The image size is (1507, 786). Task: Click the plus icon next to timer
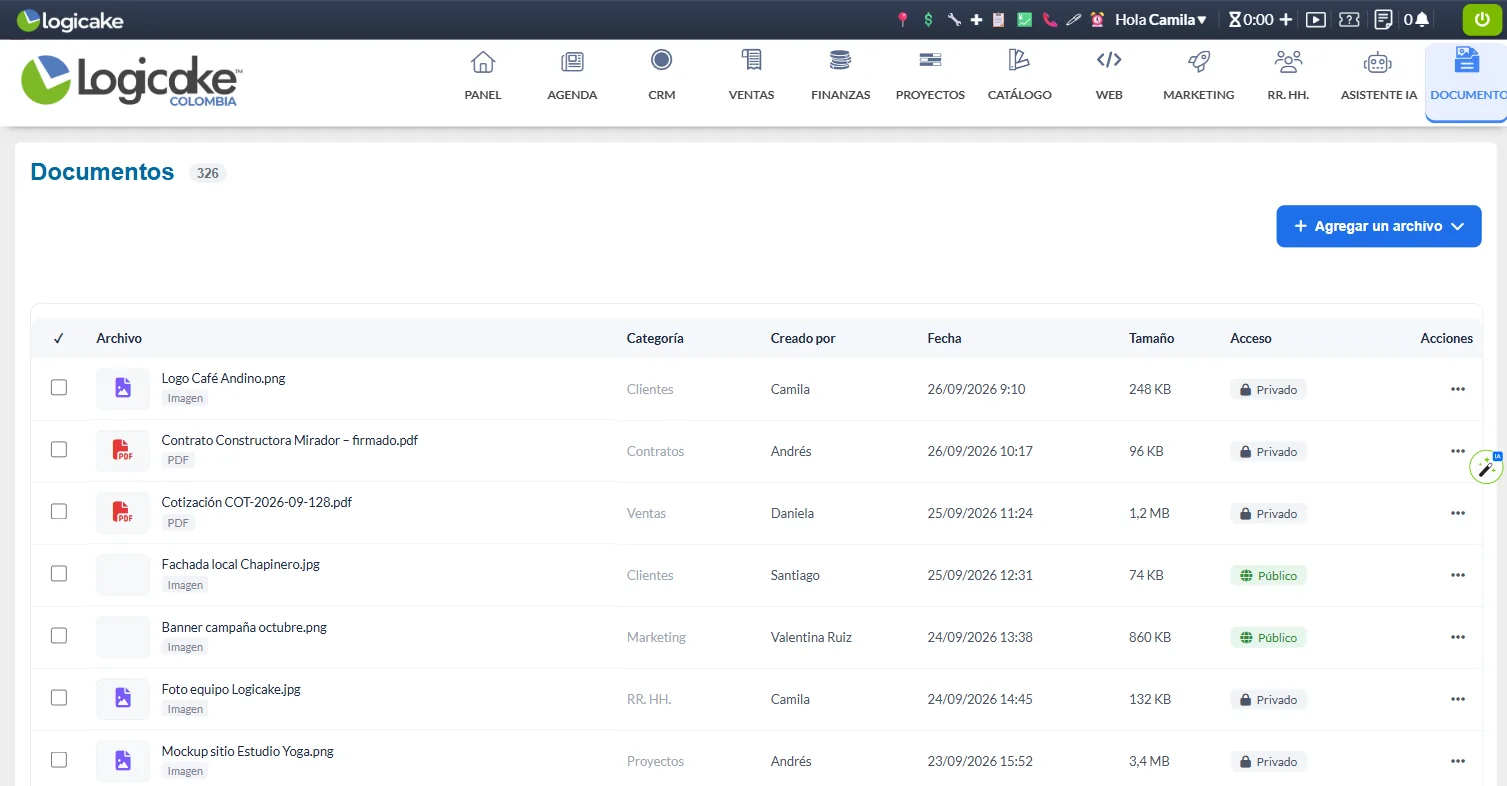(x=1286, y=19)
